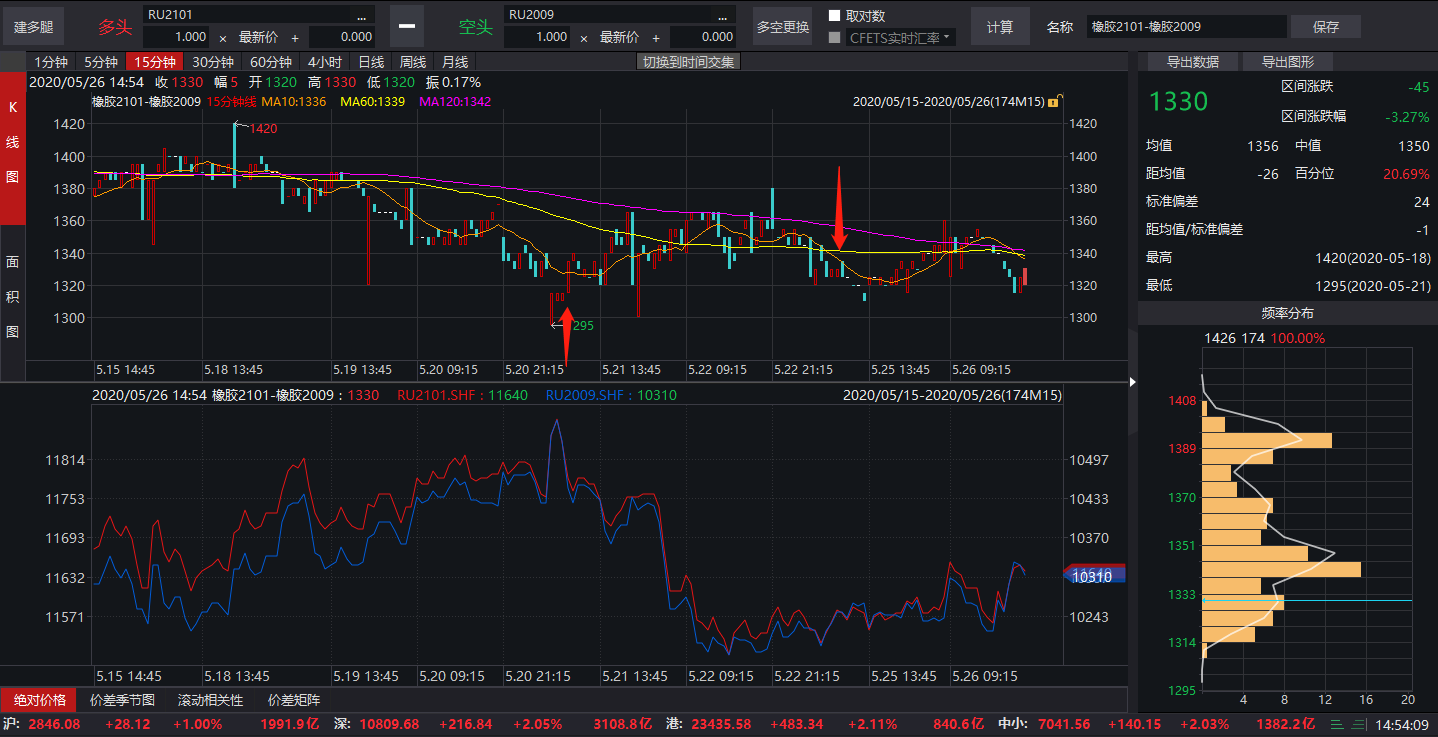This screenshot has height=737, width=1438.
Task: Click the 导出图形 export chart button
Action: (x=1288, y=62)
